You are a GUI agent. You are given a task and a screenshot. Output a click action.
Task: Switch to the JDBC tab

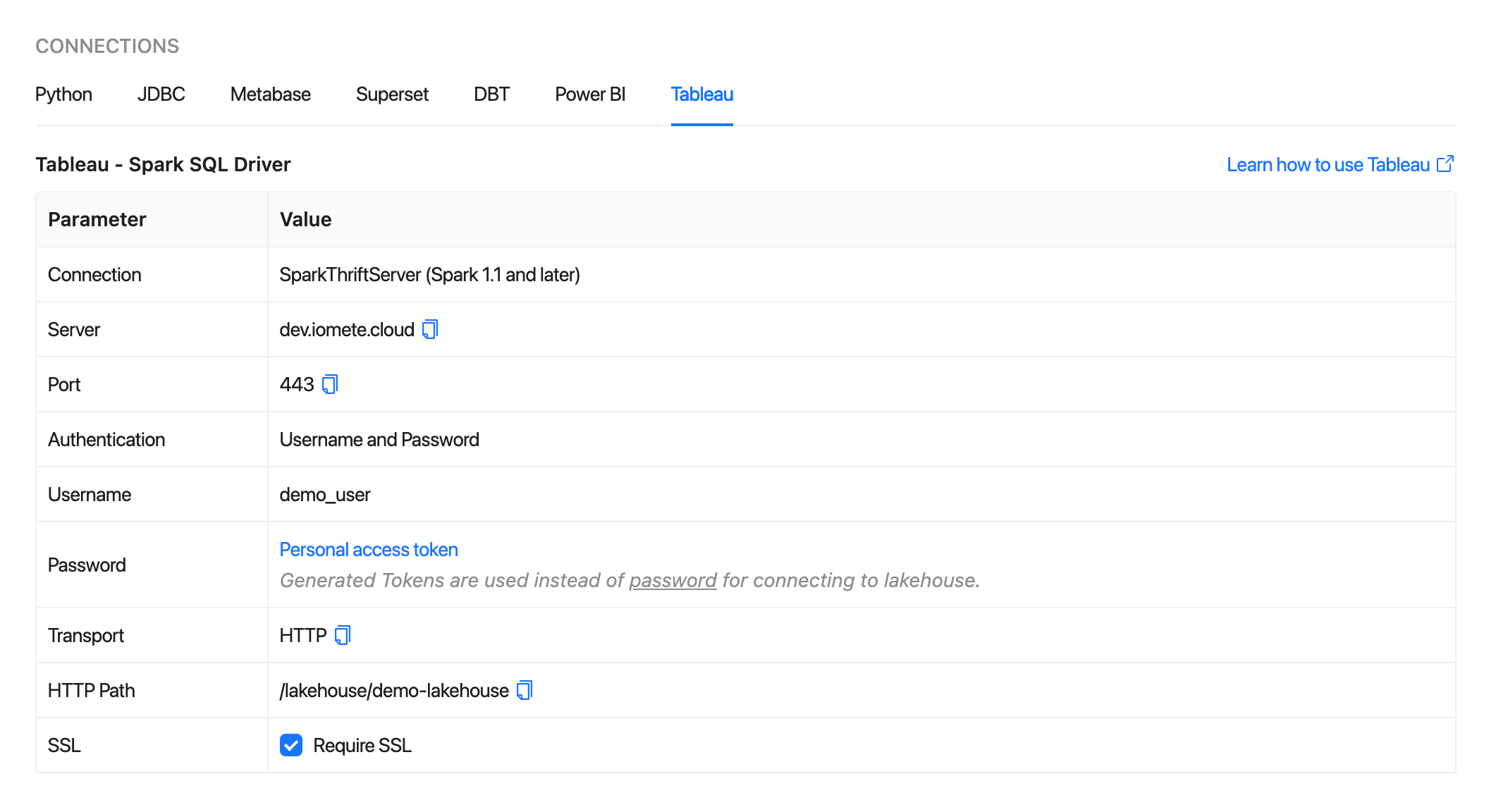click(161, 94)
